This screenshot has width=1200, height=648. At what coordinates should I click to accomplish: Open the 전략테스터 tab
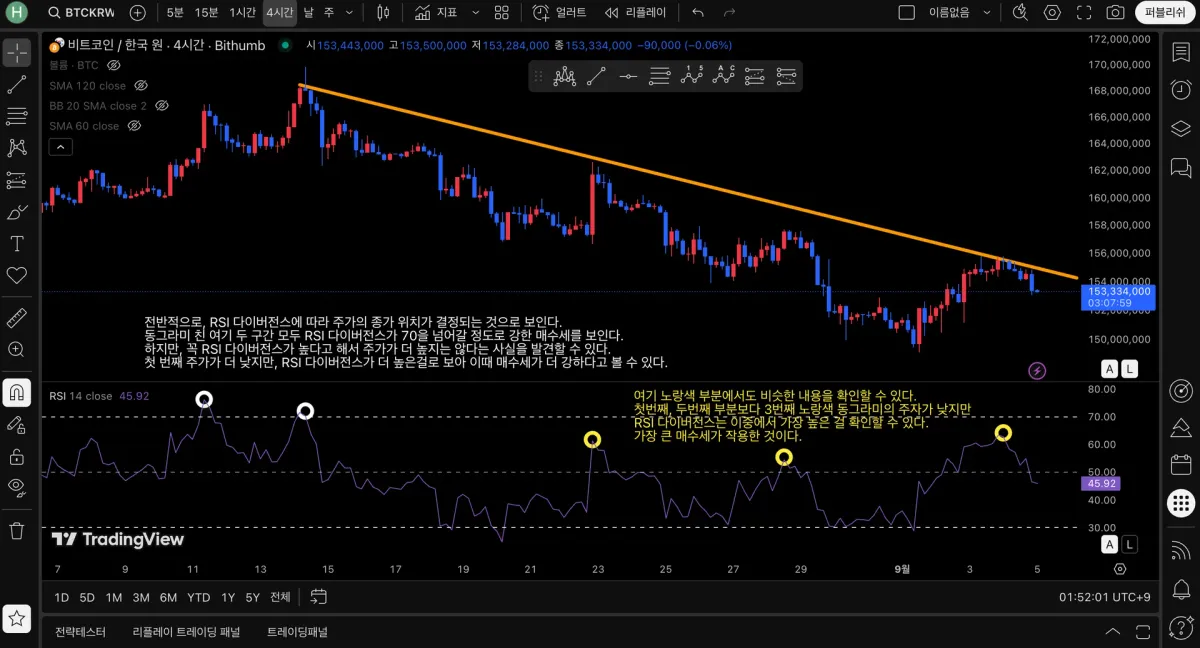point(80,632)
